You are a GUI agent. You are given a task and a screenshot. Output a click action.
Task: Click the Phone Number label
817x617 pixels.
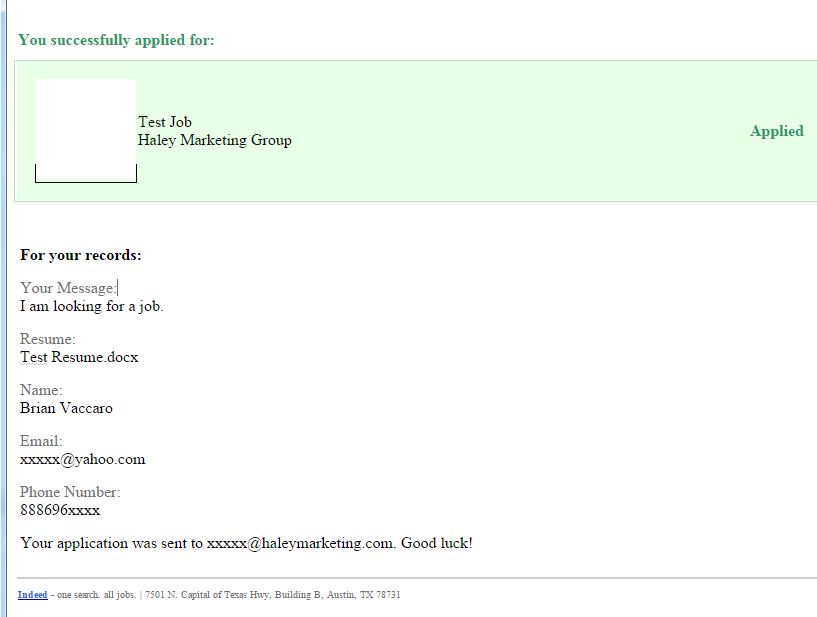click(x=70, y=492)
